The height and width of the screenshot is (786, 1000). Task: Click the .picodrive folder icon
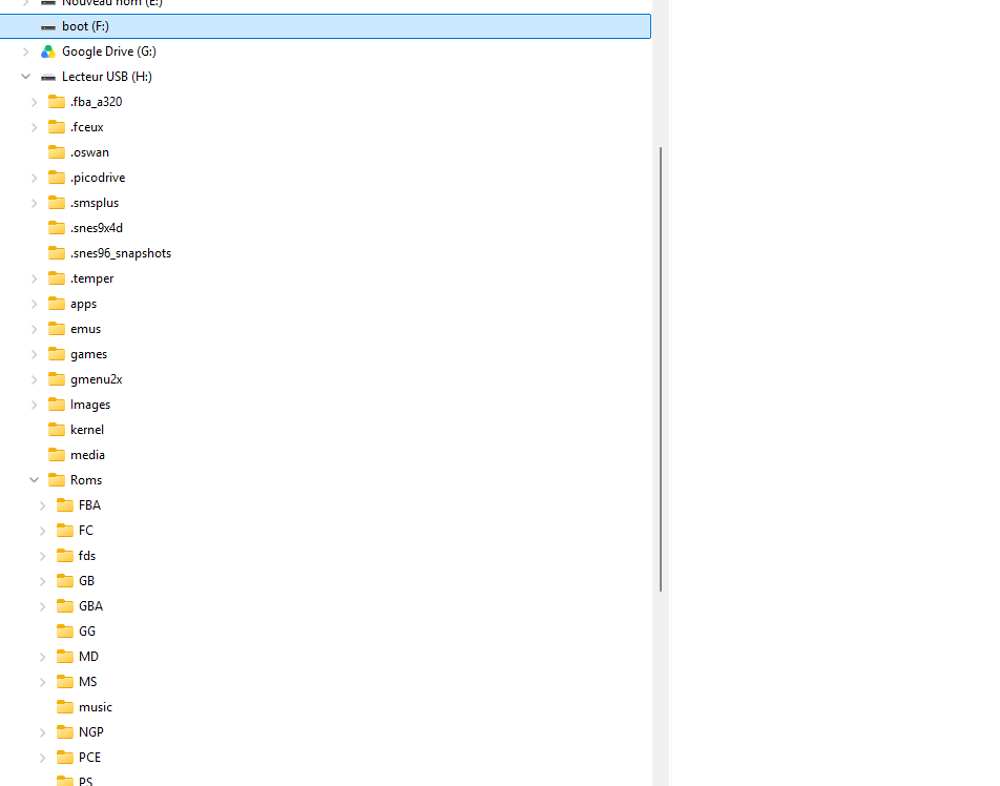[57, 177]
